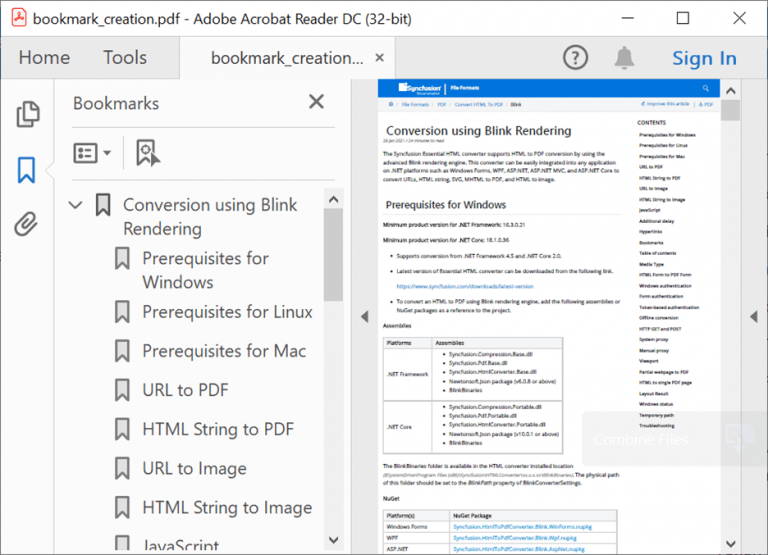Expand the right tools pane arrow

[754, 316]
